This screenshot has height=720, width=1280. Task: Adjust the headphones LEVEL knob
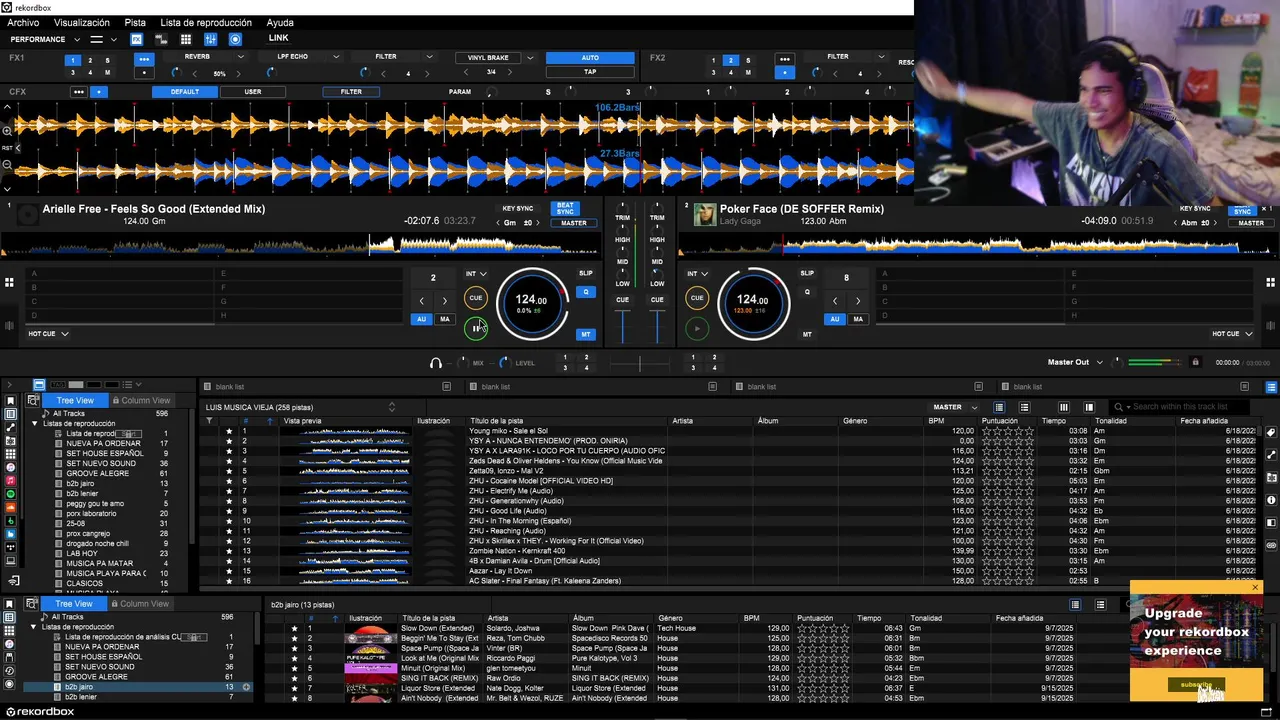(503, 363)
